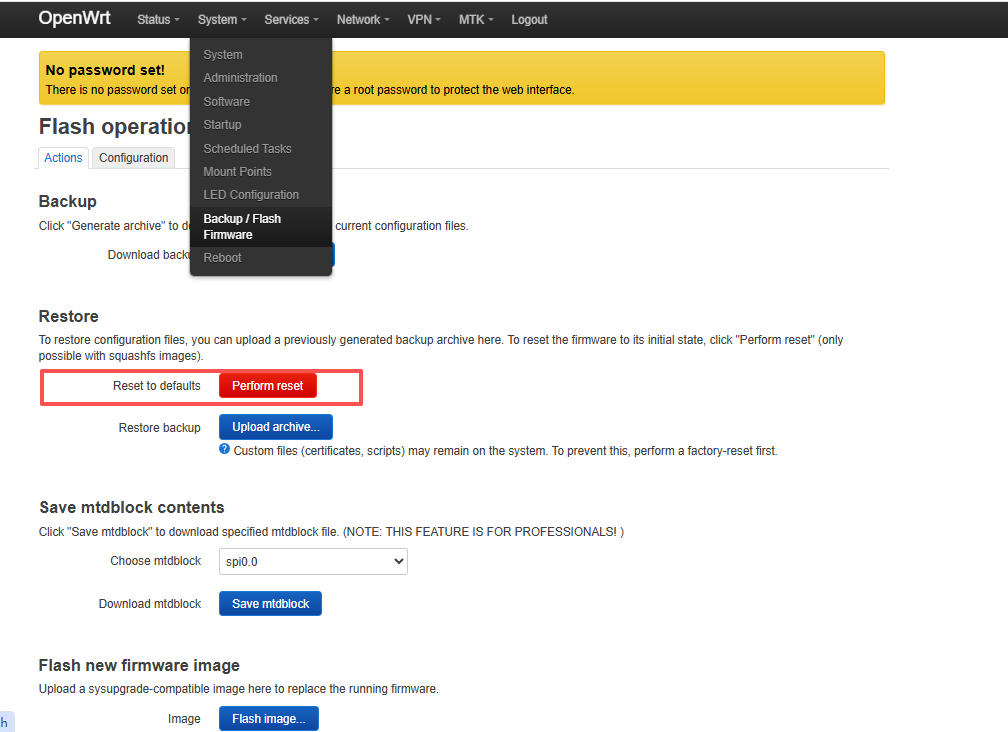Open the Choose mtdblock spi0.0 dropdown
The image size is (1008, 732).
(313, 562)
